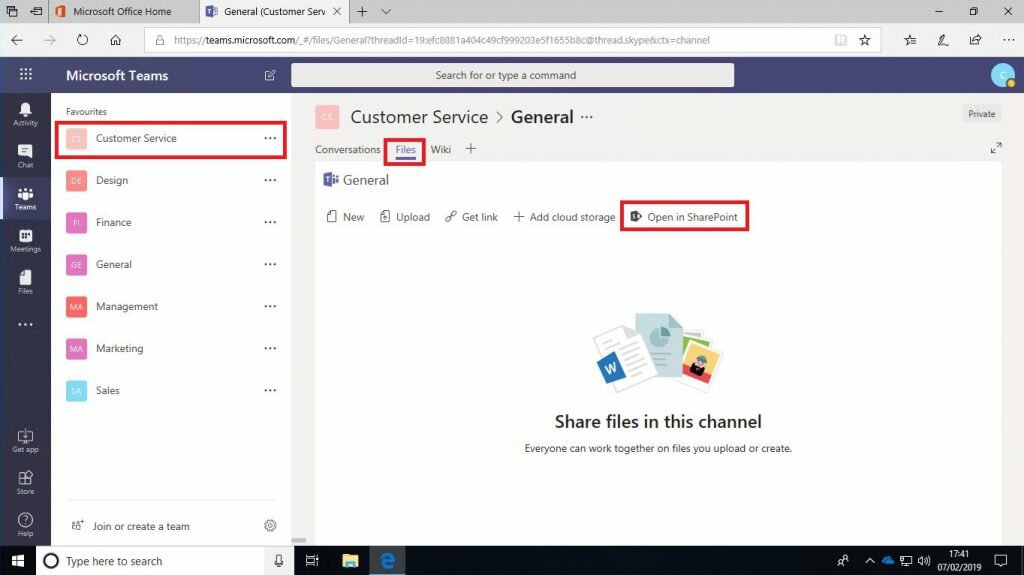
Task: Open more options for Sales team
Action: (270, 390)
